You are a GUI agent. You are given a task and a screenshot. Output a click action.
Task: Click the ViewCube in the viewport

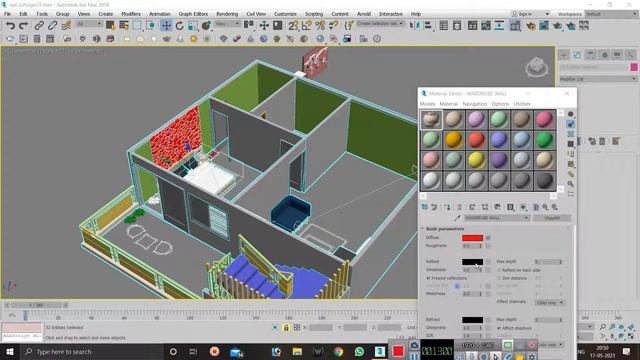point(537,67)
